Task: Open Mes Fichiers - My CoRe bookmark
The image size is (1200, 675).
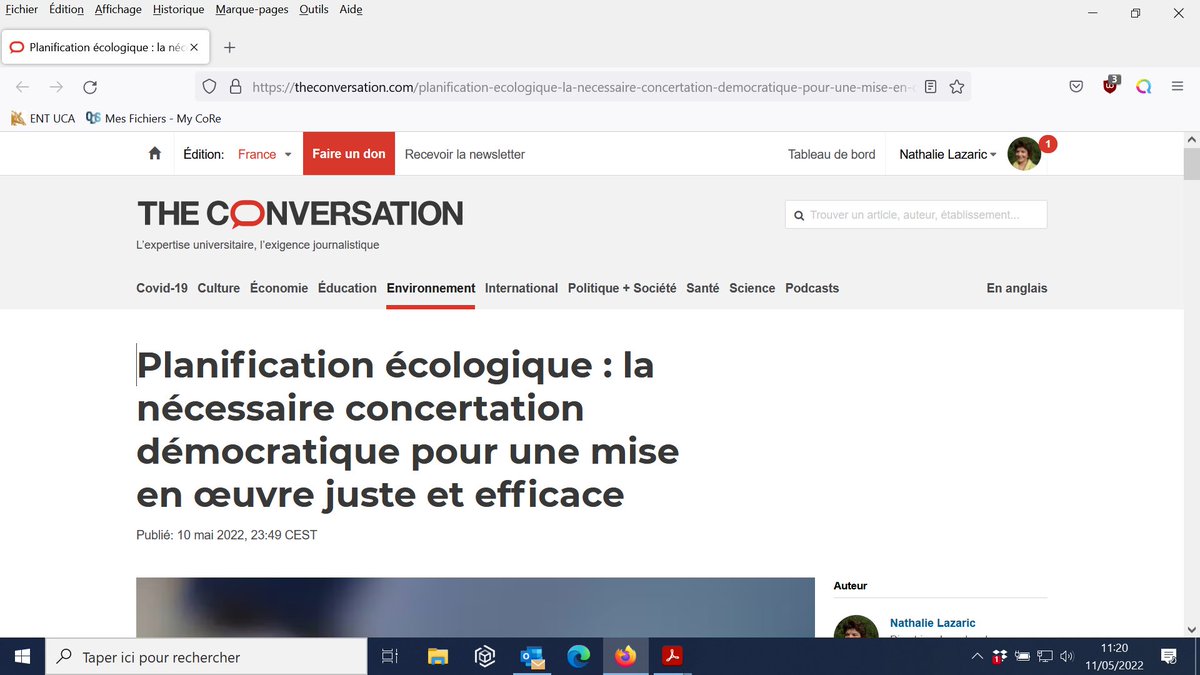Action: point(154,118)
